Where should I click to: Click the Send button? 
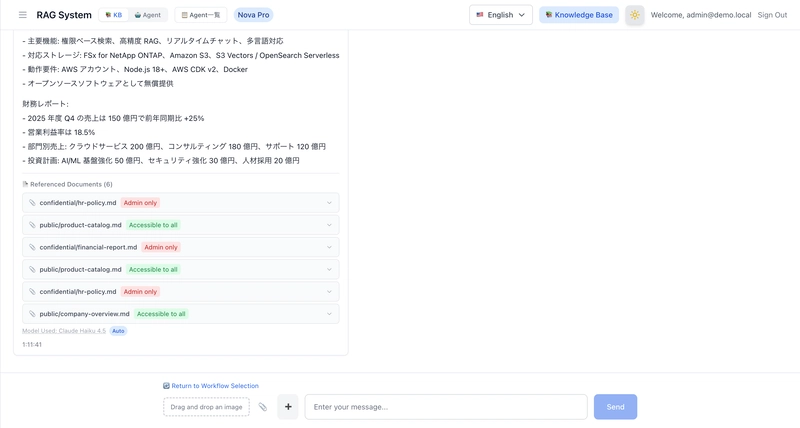[615, 407]
